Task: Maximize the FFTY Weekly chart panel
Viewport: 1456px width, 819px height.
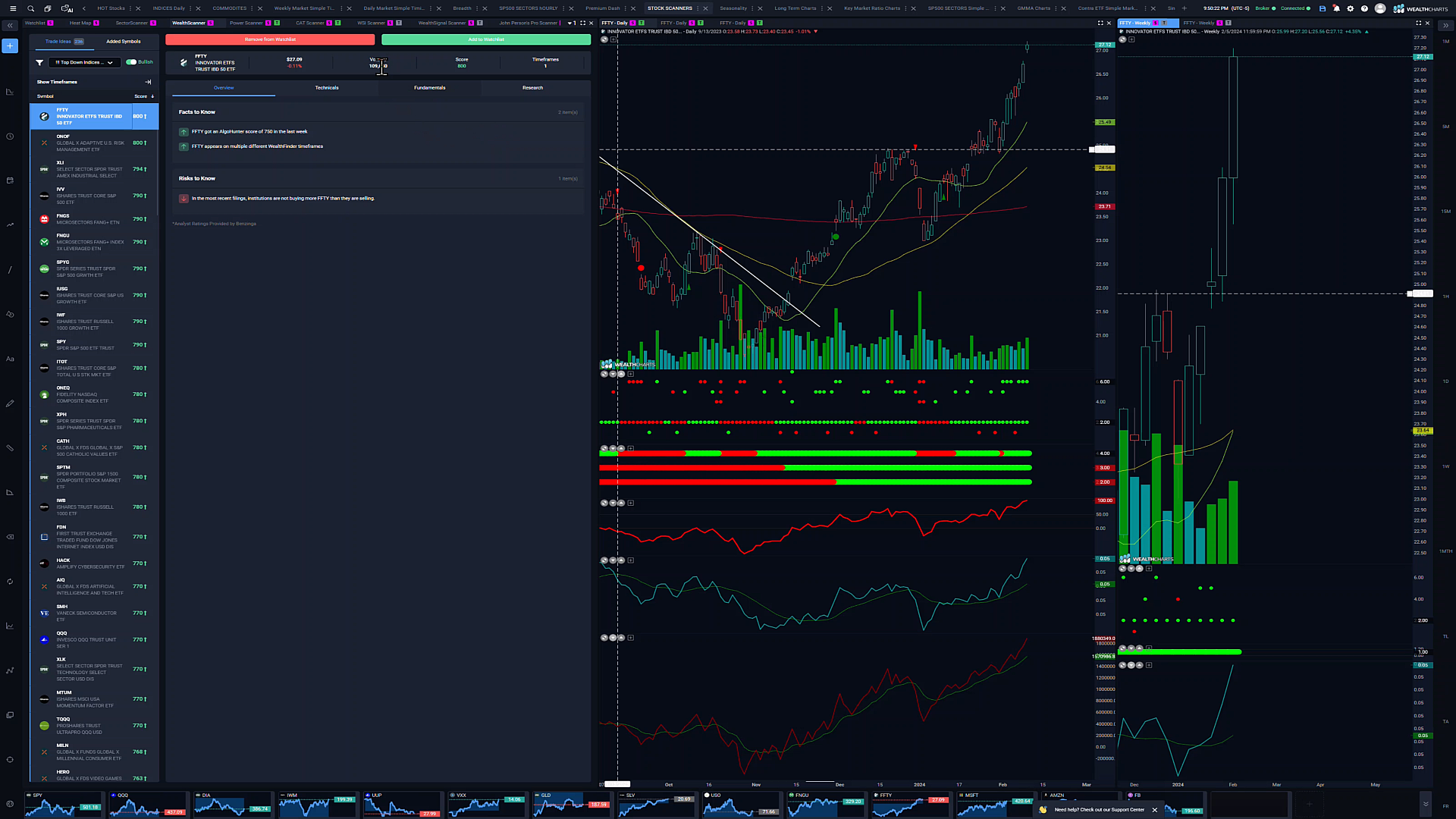Action: click(x=1418, y=23)
